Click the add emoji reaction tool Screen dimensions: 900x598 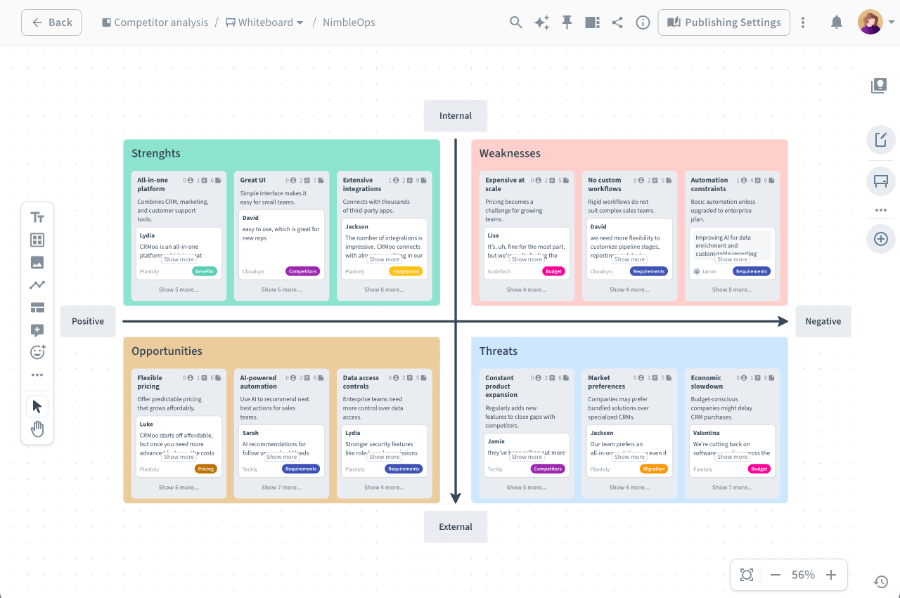pyautogui.click(x=37, y=352)
